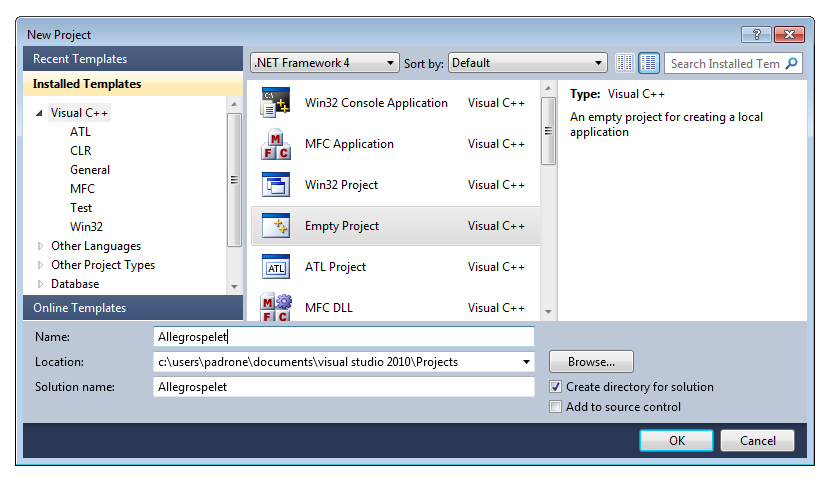Click the Win32 Project name text
The image size is (832, 482).
(x=341, y=185)
